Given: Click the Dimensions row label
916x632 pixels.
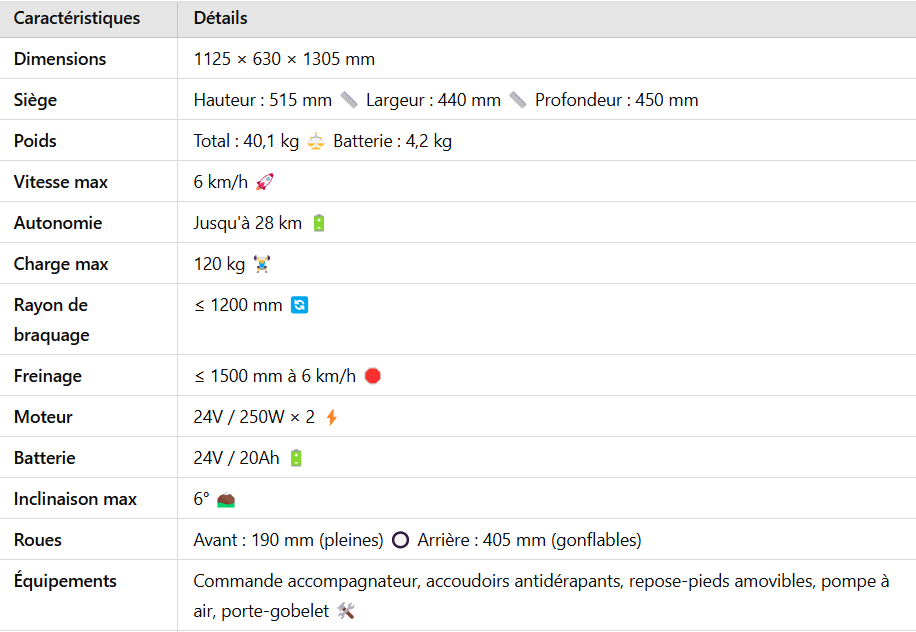Looking at the screenshot, I should tap(60, 59).
